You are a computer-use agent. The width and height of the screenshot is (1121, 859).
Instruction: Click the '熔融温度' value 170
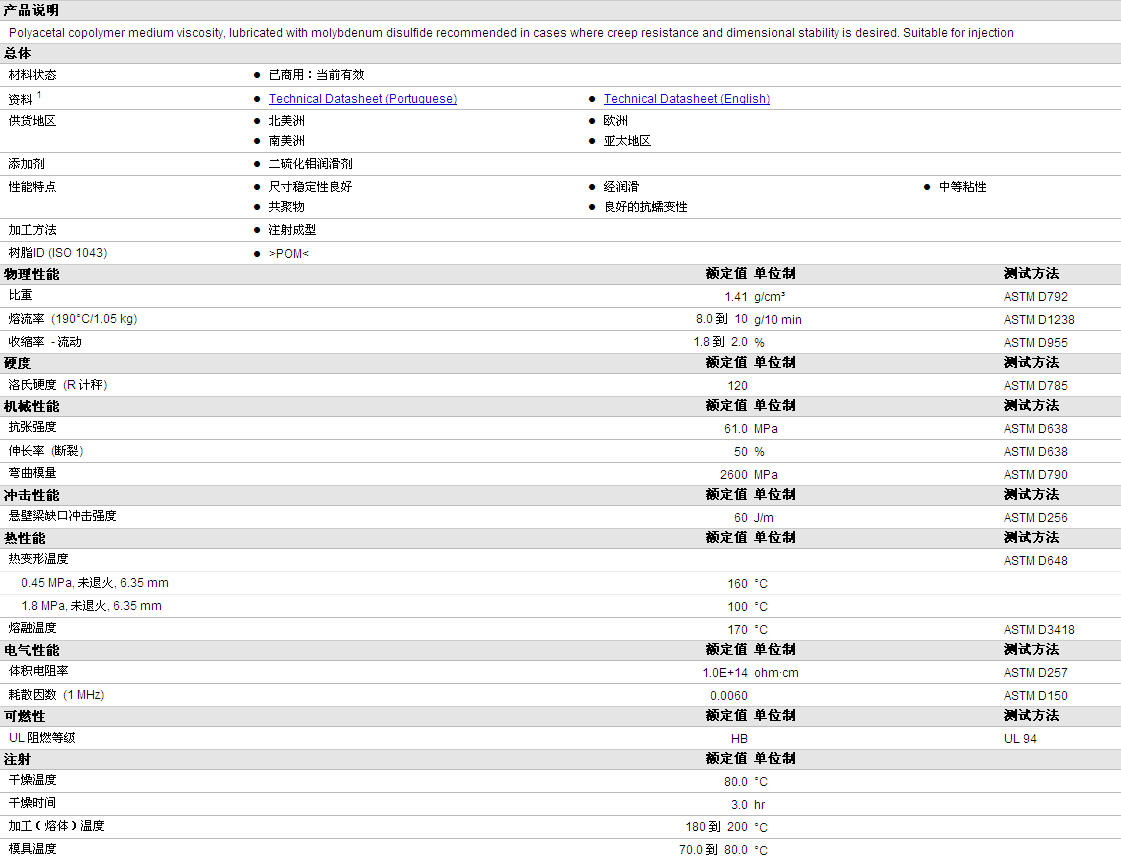tap(737, 630)
